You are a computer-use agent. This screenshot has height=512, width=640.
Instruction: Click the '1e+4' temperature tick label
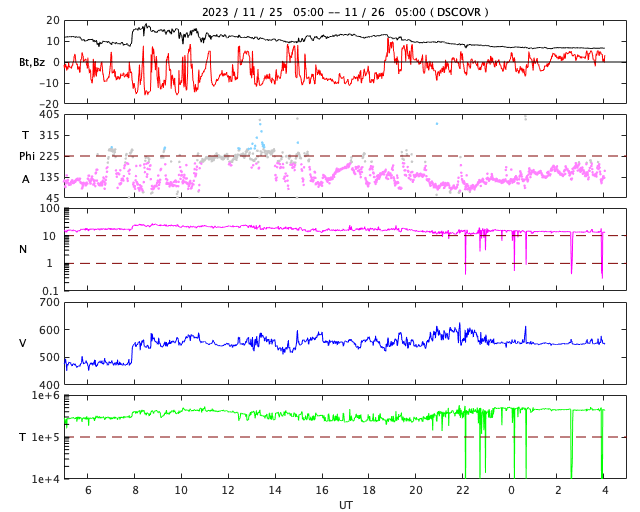[46, 479]
